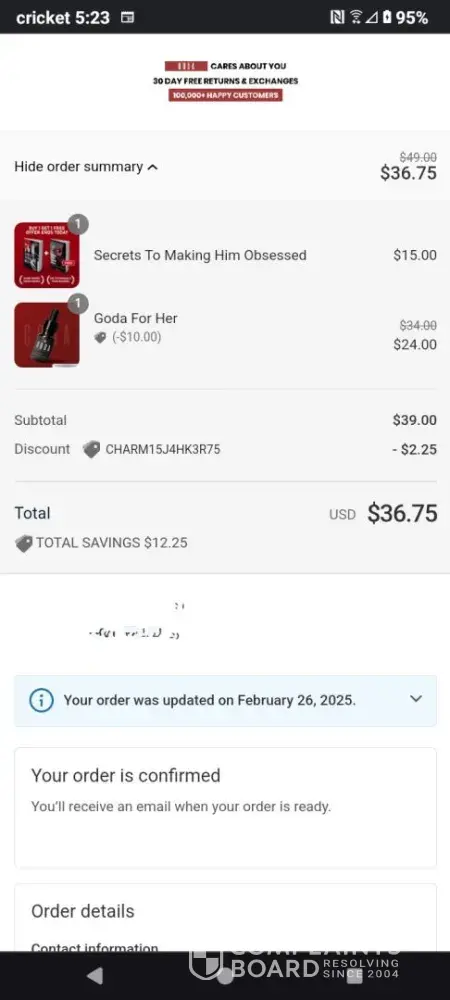Viewport: 450px width, 1000px height.
Task: Tap the Android back navigation button
Action: click(x=95, y=975)
